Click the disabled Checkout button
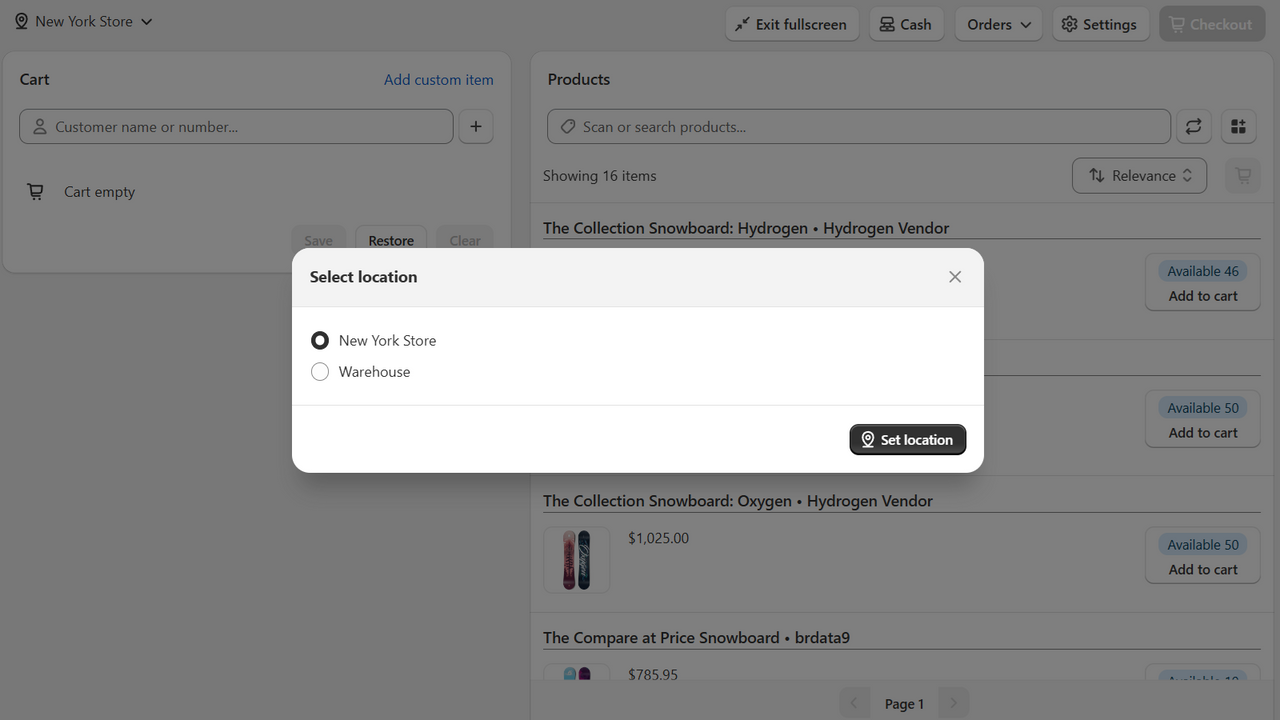 (1212, 24)
